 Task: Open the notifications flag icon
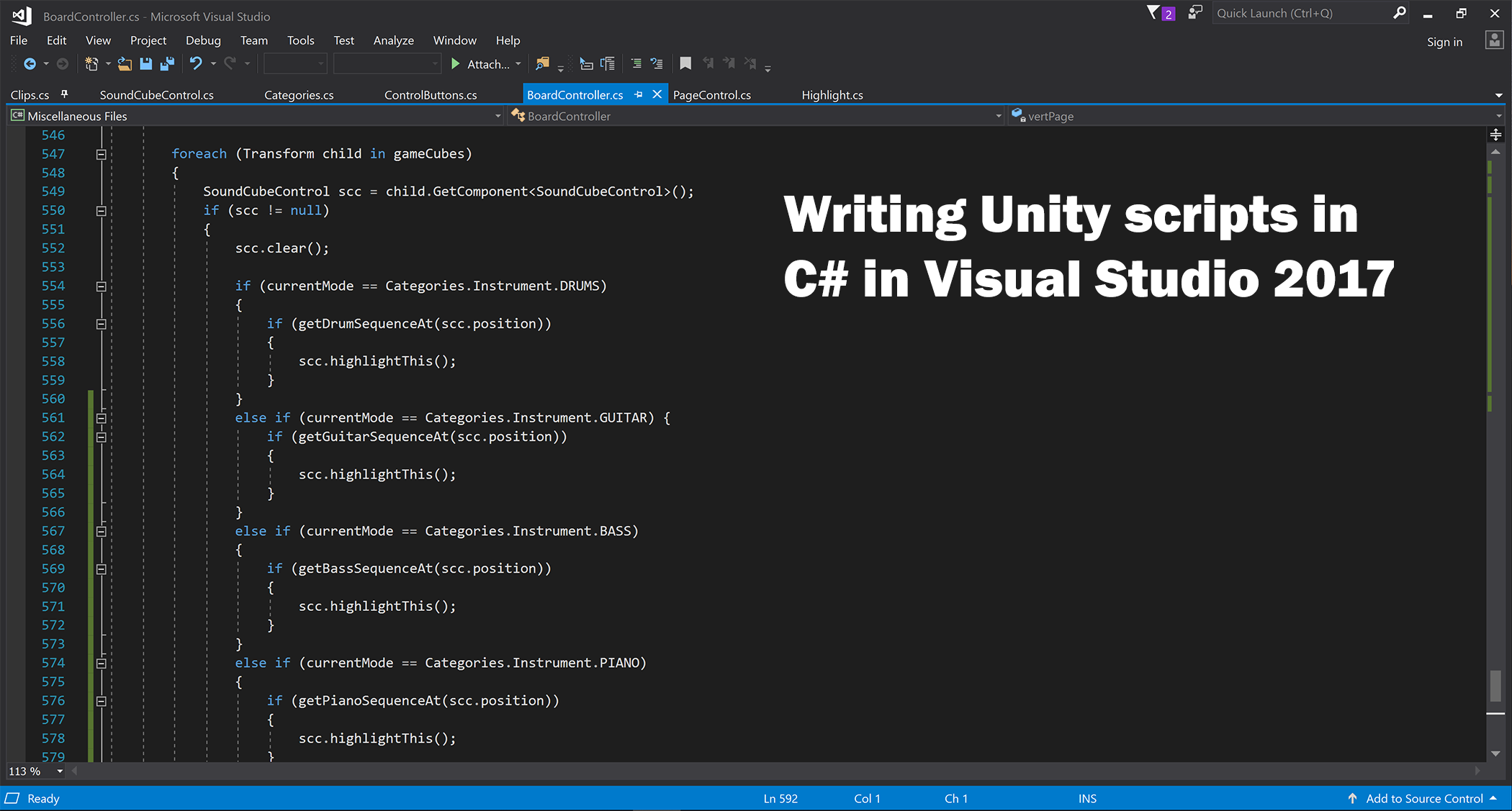coord(1153,13)
